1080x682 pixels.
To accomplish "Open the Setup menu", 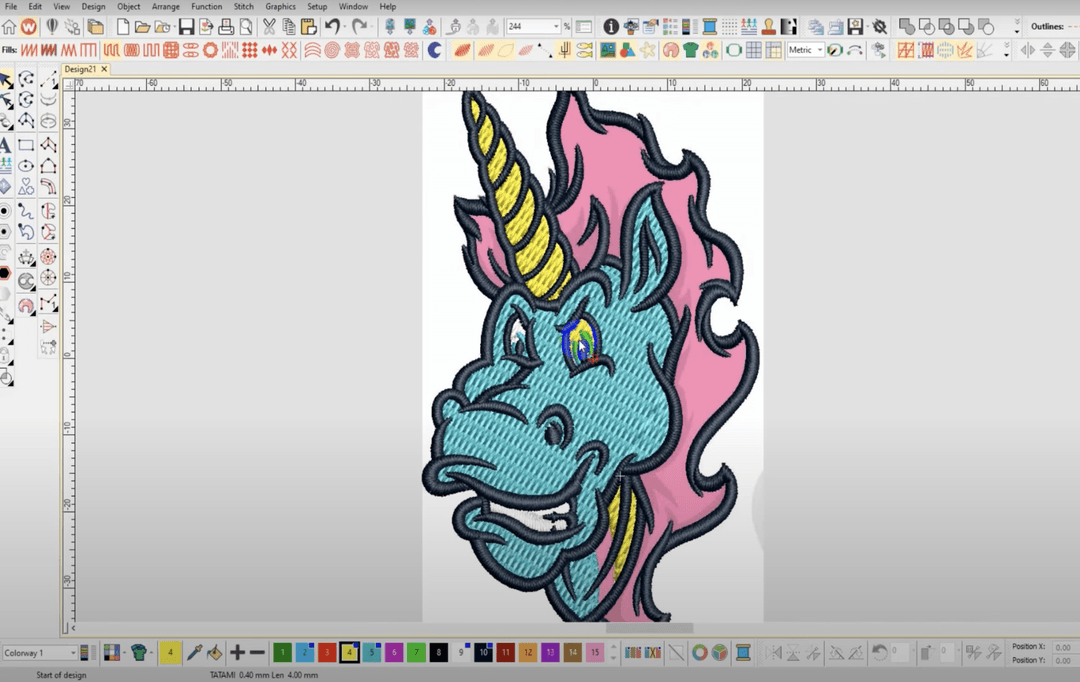I will (x=317, y=6).
